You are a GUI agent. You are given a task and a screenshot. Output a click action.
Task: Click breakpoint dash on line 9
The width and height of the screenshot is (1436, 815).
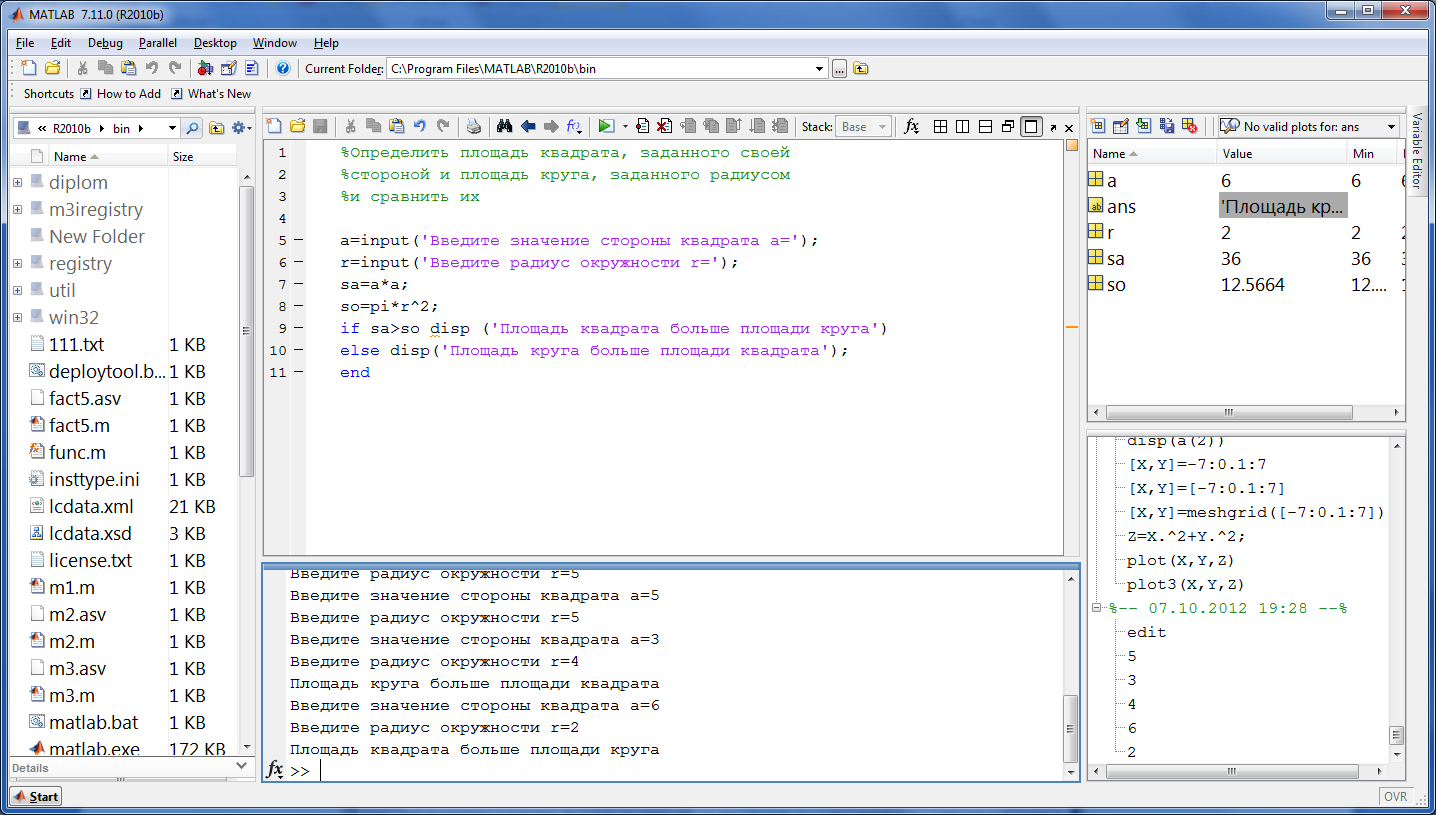tap(299, 328)
